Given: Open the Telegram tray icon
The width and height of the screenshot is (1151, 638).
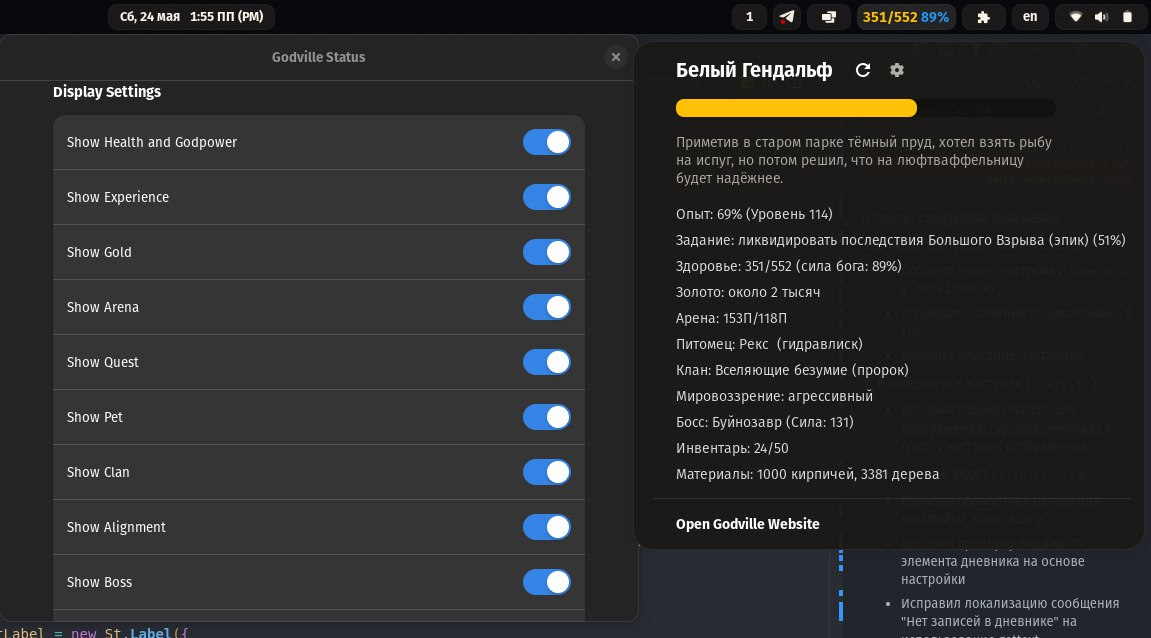Looking at the screenshot, I should pos(787,17).
